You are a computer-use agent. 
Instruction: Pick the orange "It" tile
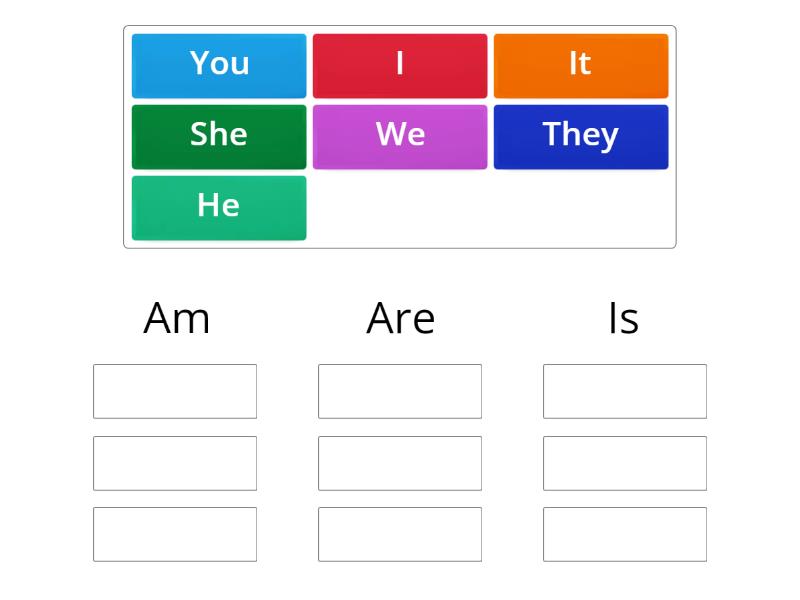click(581, 65)
